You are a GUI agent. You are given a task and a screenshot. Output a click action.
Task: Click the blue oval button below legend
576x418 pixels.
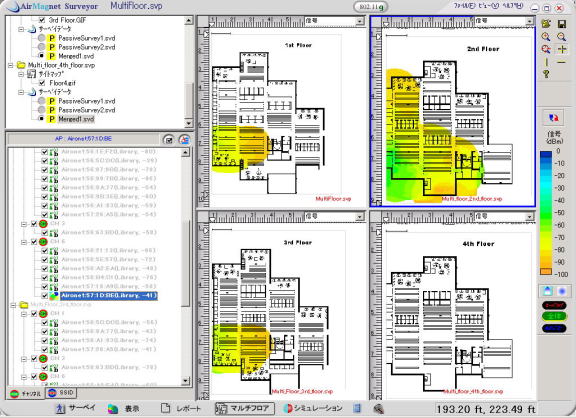[554, 328]
